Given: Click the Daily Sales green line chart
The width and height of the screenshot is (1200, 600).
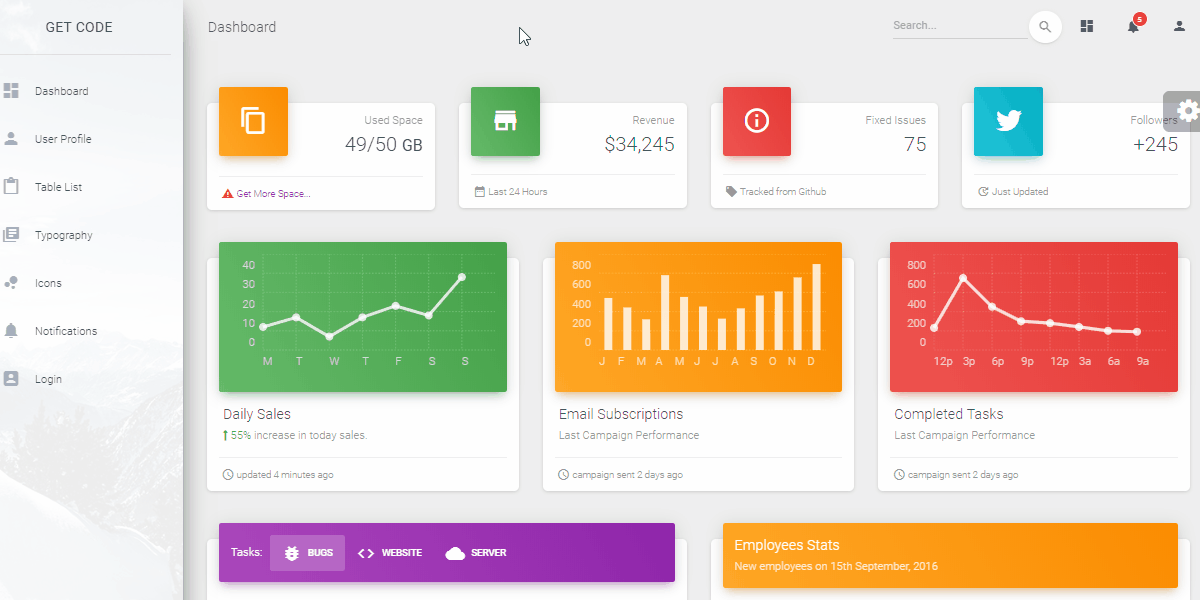Looking at the screenshot, I should [363, 317].
